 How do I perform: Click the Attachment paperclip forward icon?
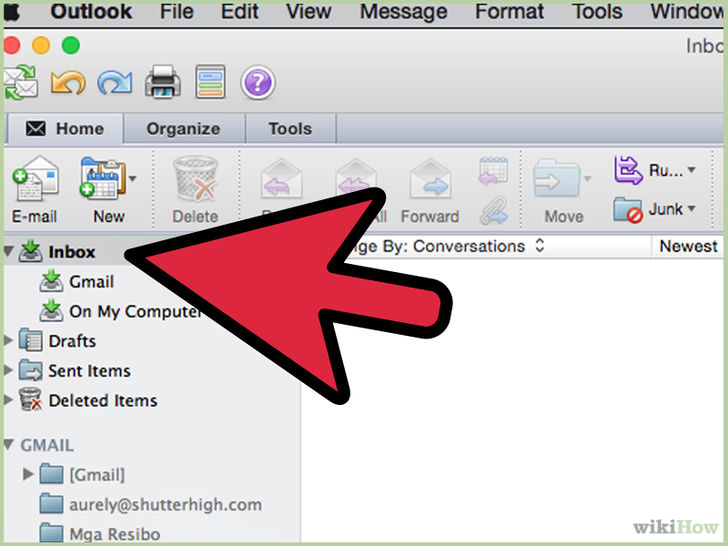point(493,210)
